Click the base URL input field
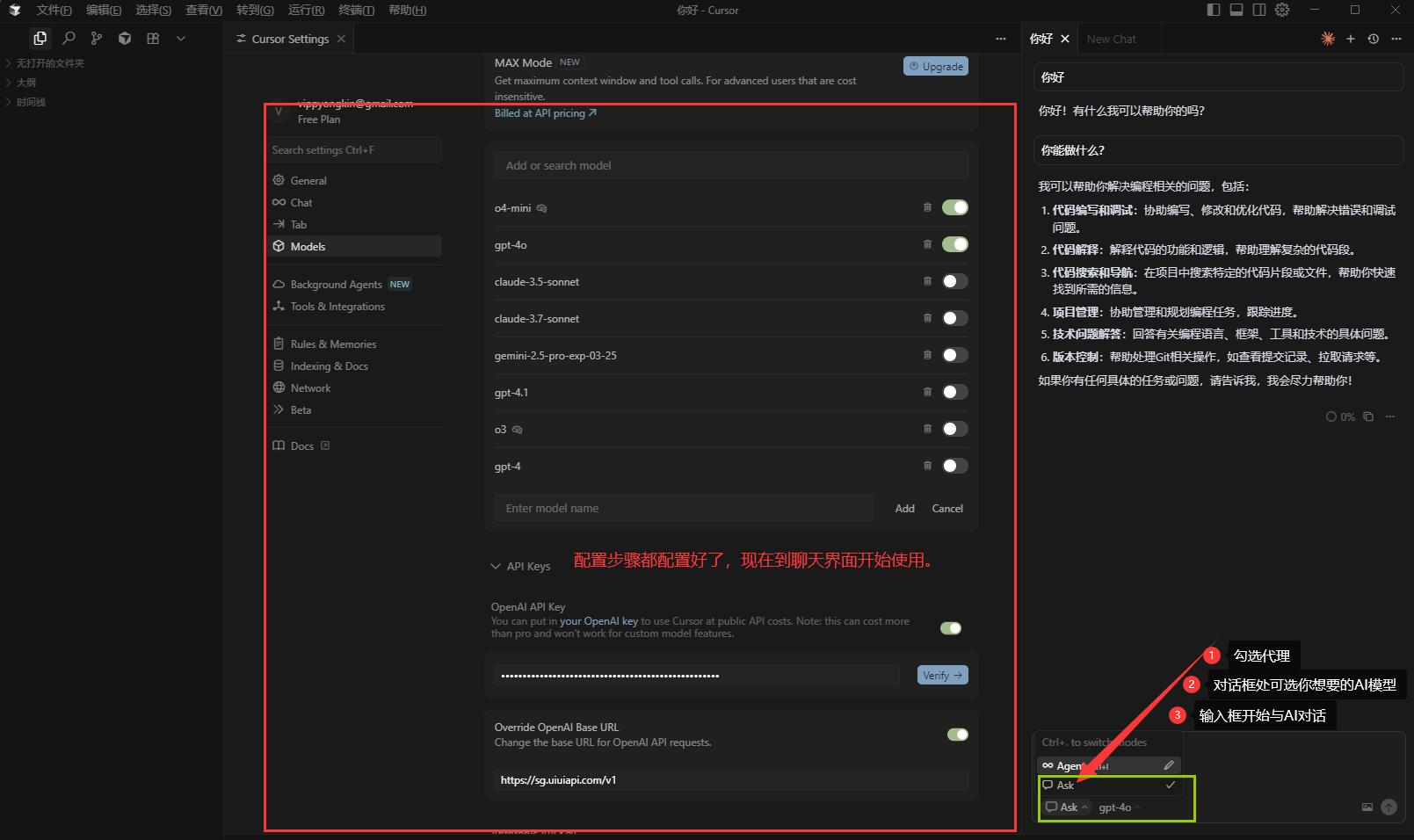This screenshot has height=840, width=1414. coord(731,779)
